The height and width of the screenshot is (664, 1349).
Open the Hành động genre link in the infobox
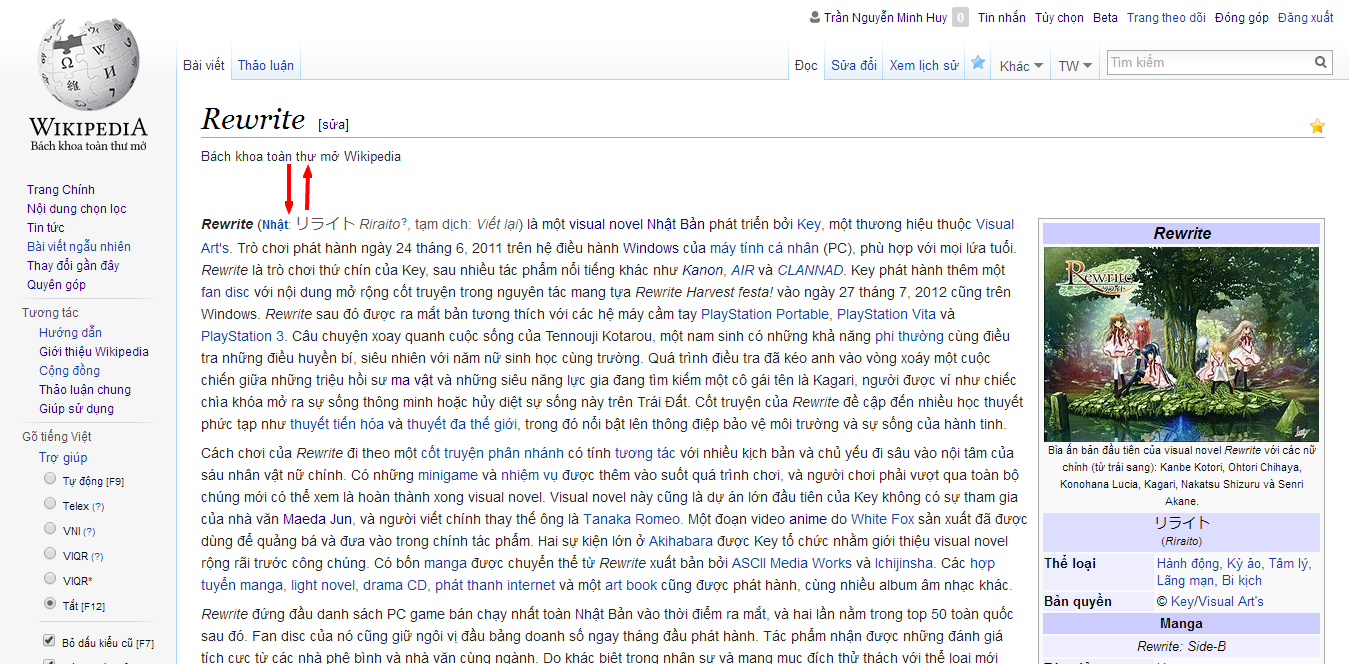click(x=1188, y=563)
